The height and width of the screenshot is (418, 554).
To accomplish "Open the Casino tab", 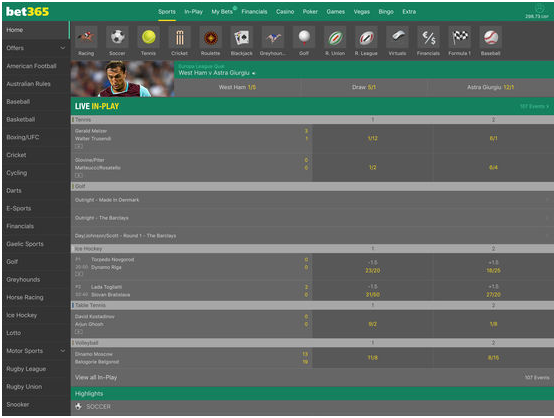I will [x=285, y=12].
